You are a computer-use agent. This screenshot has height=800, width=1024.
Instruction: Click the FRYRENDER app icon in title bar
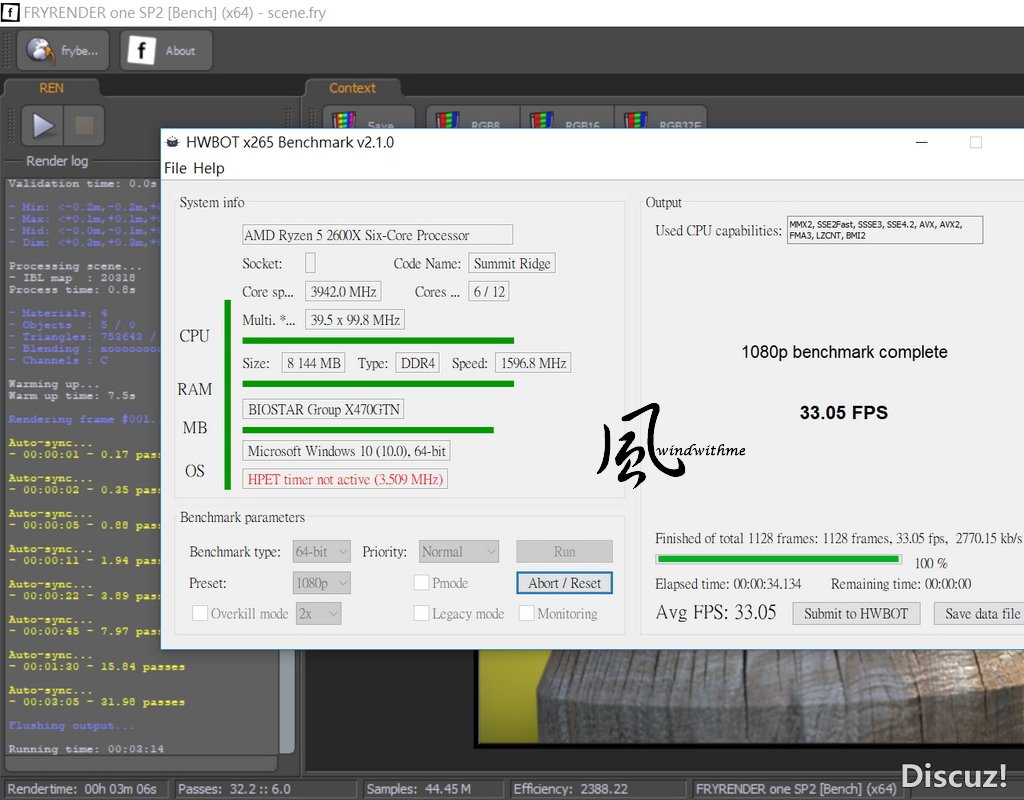tap(10, 12)
